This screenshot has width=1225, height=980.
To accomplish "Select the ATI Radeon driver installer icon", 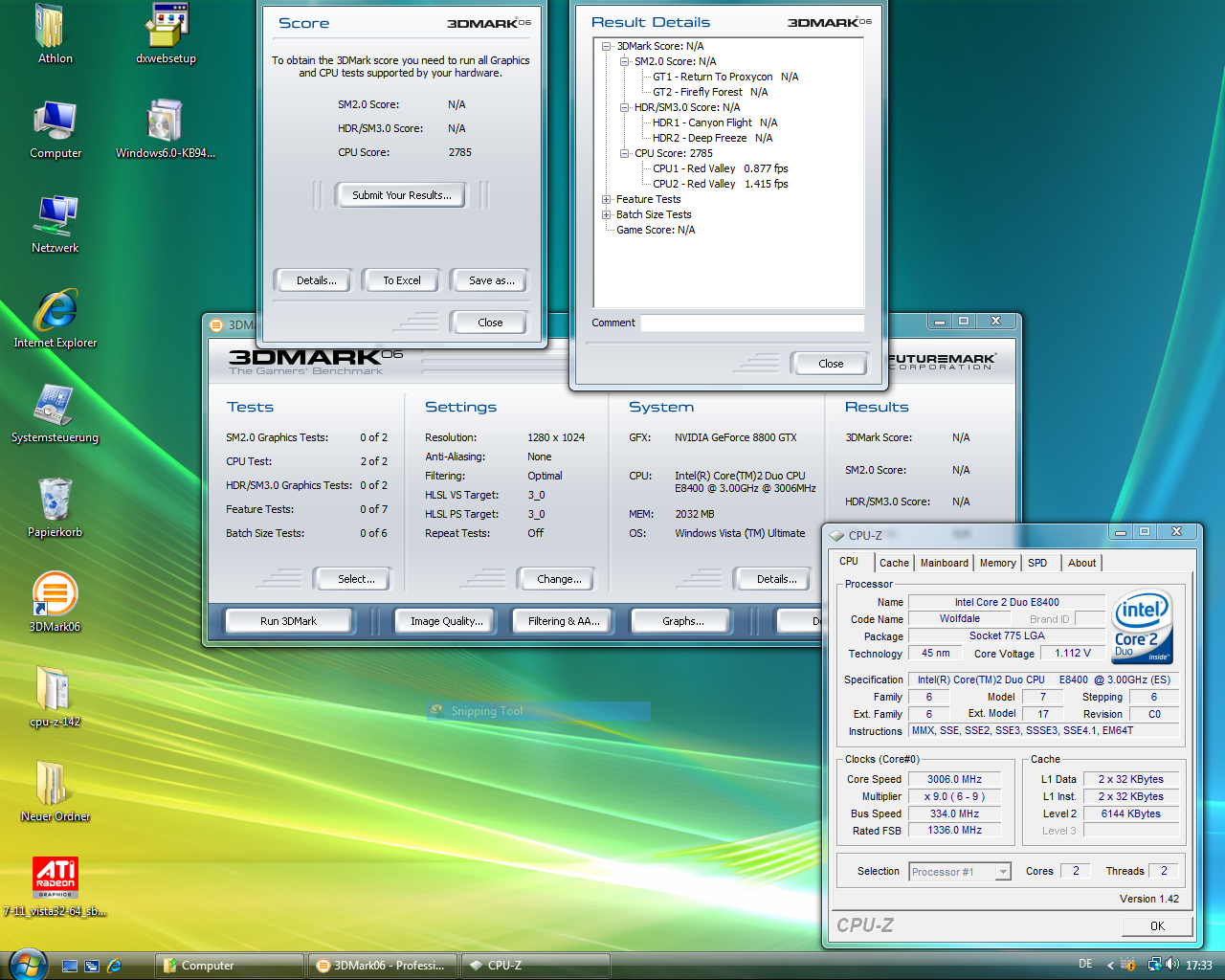I will pos(56,887).
